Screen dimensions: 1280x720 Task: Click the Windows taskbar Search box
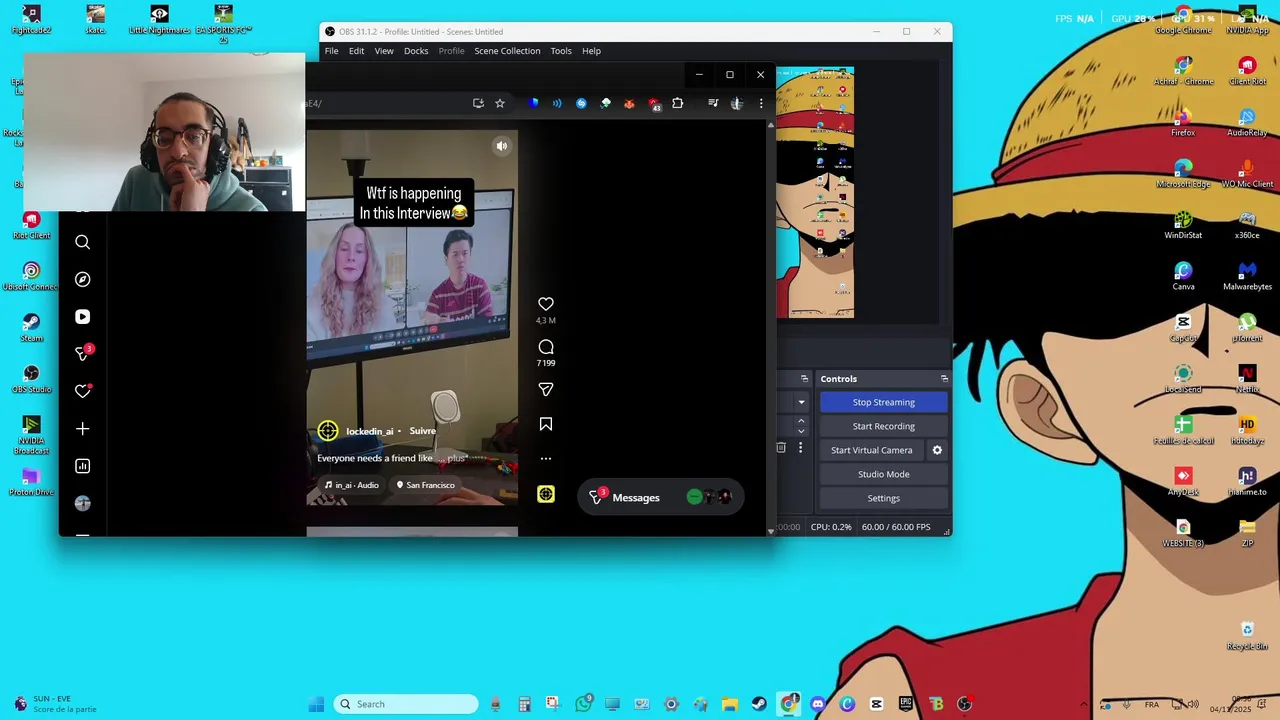[406, 704]
